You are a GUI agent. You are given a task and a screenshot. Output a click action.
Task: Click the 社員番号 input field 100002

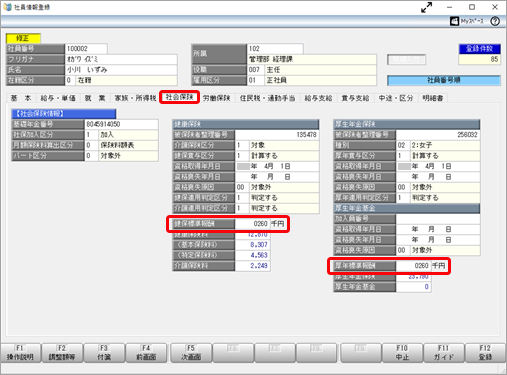(x=86, y=49)
